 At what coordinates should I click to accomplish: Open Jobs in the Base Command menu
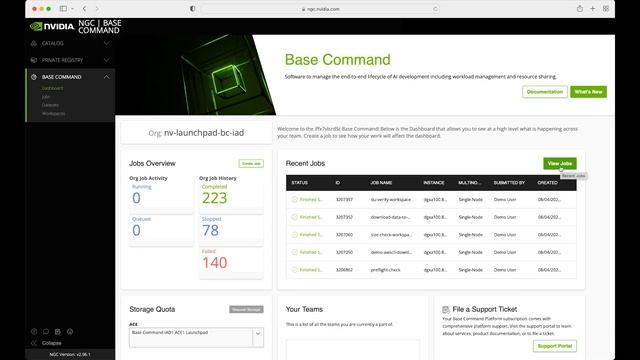click(x=46, y=97)
